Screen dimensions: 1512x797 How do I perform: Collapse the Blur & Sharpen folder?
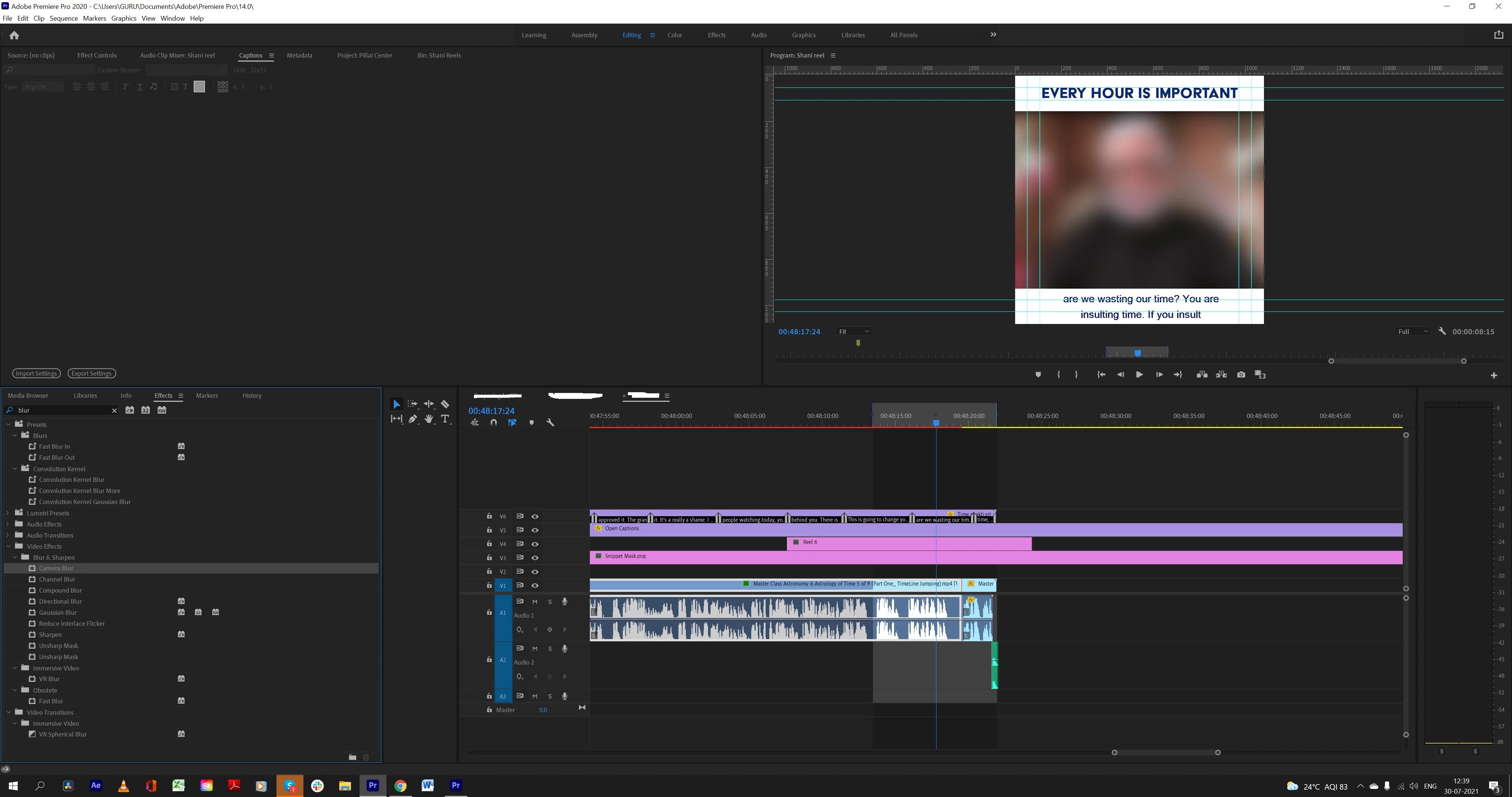tap(15, 557)
